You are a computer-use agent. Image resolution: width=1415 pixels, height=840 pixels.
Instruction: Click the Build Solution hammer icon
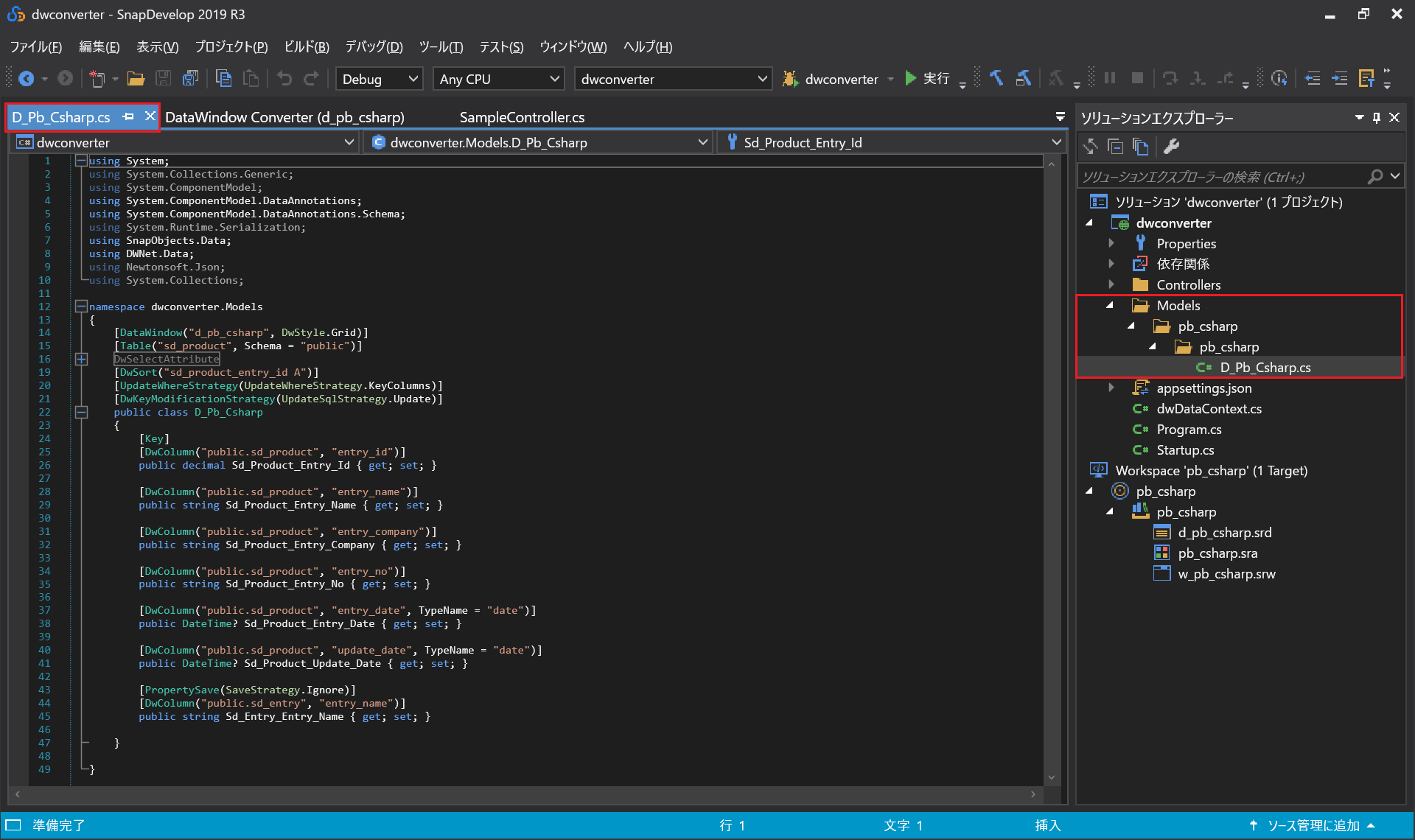click(x=996, y=78)
